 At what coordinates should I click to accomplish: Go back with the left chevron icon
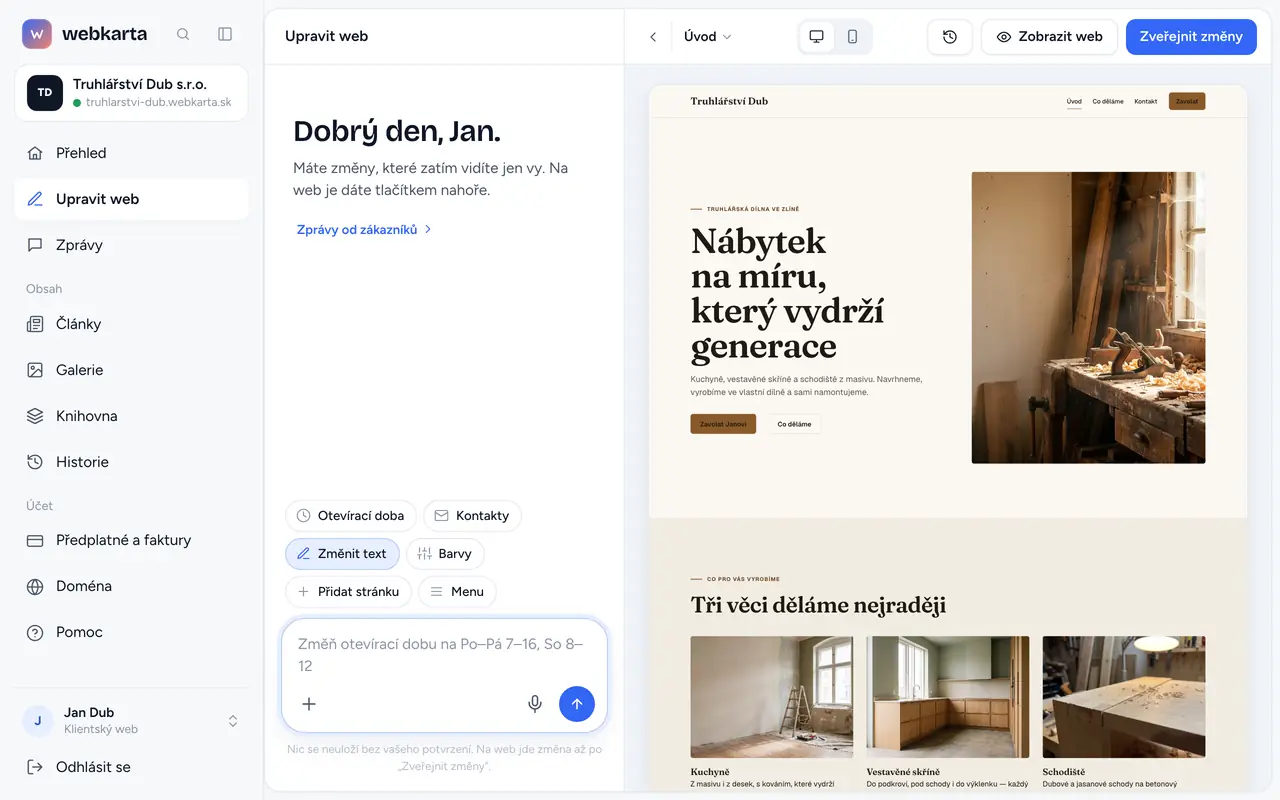(653, 37)
